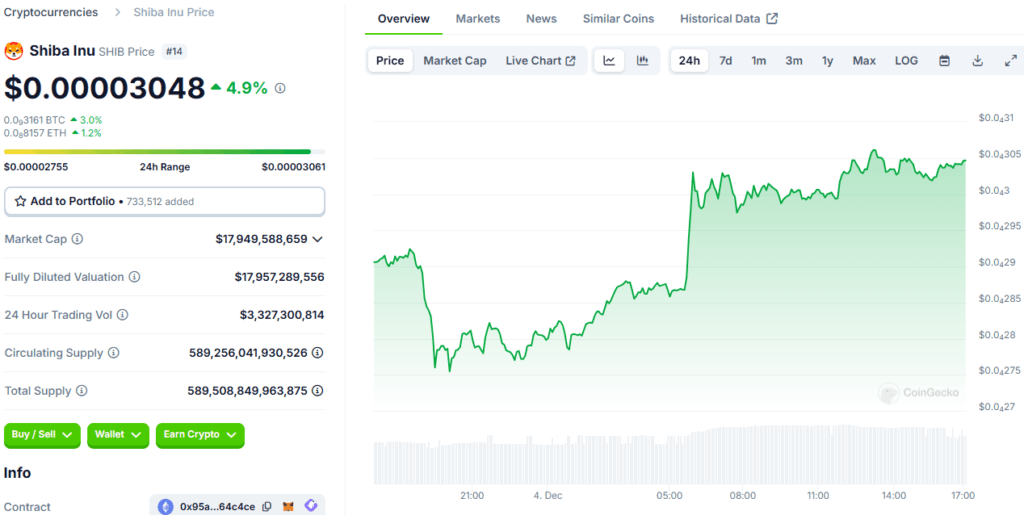Viewport: 1024px width, 515px height.
Task: Click the Shiba Inu coin logo
Action: 14,51
